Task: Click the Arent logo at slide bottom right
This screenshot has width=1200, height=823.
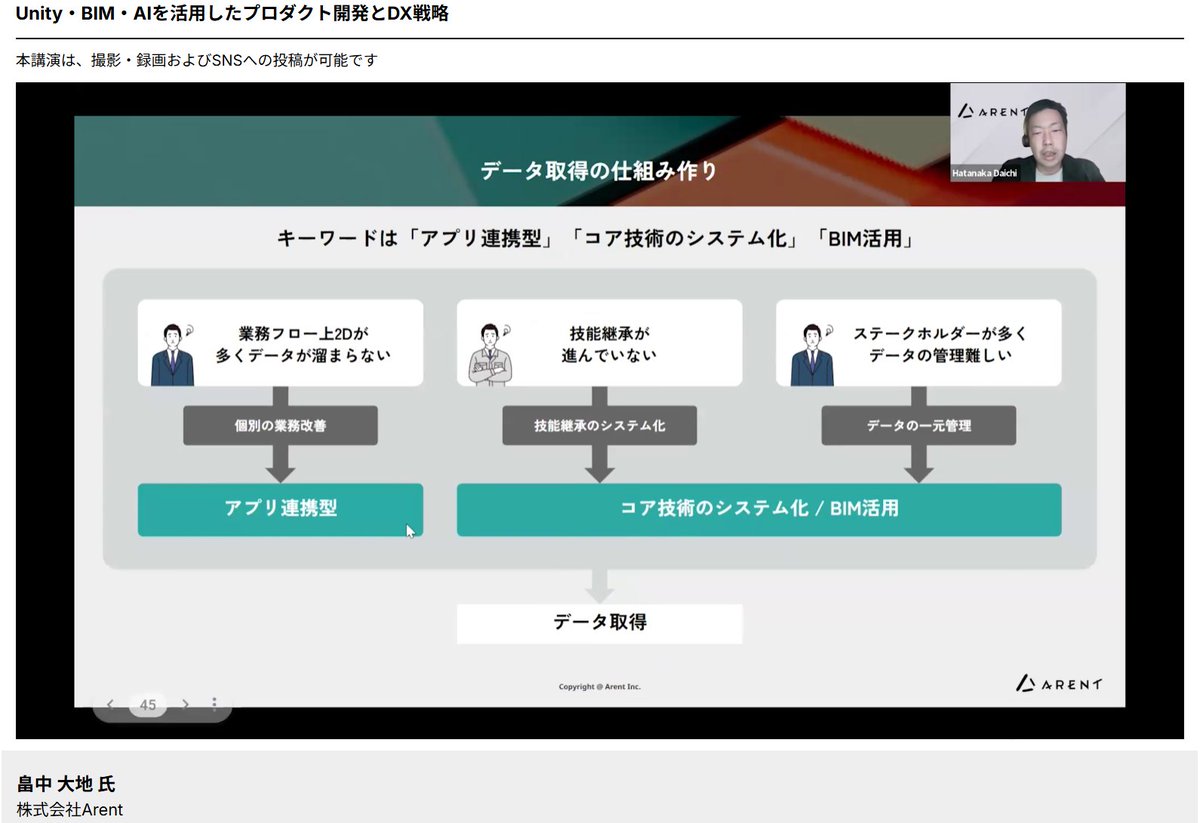Action: click(x=1060, y=684)
